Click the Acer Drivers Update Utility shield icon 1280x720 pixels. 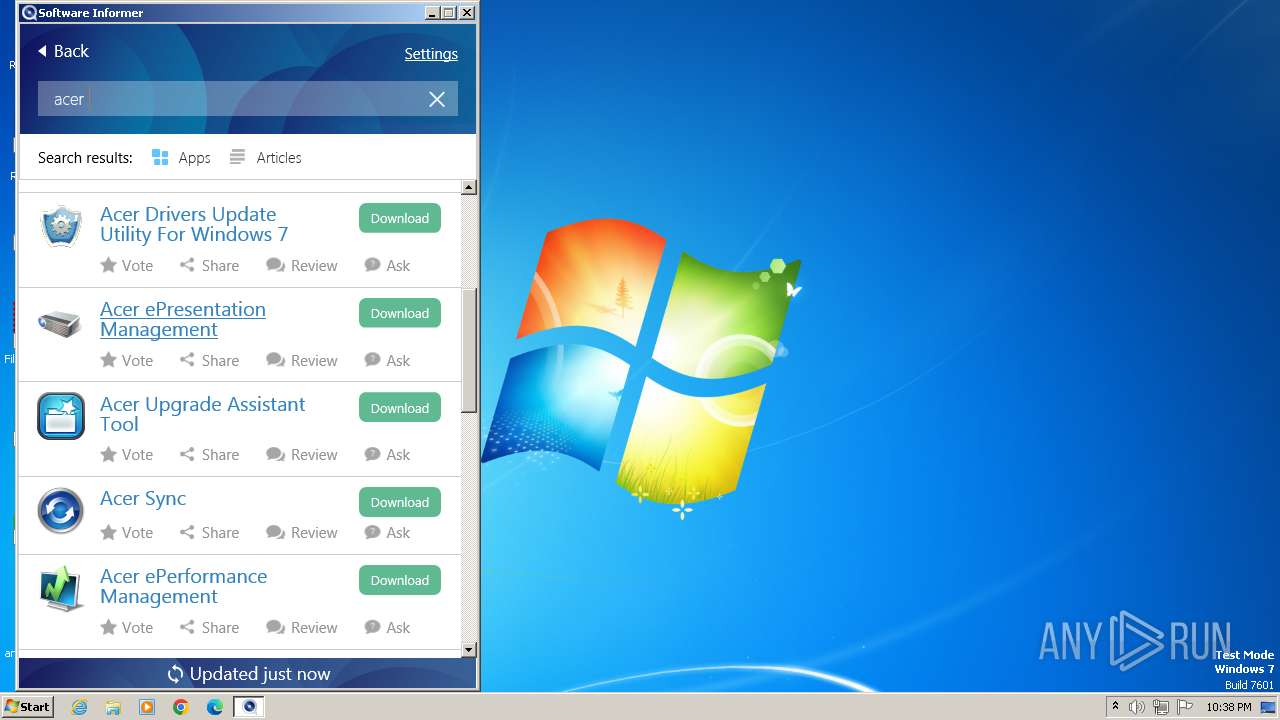click(x=61, y=226)
